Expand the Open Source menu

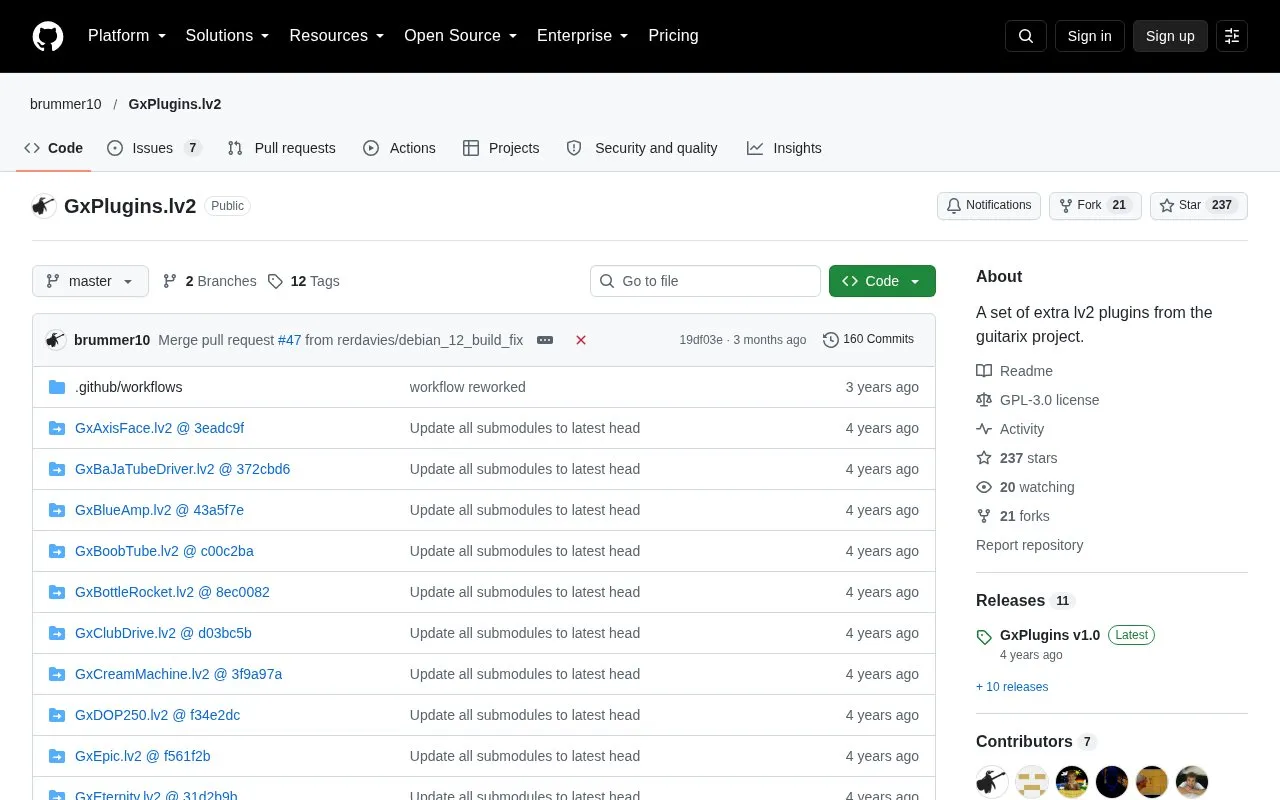461,36
